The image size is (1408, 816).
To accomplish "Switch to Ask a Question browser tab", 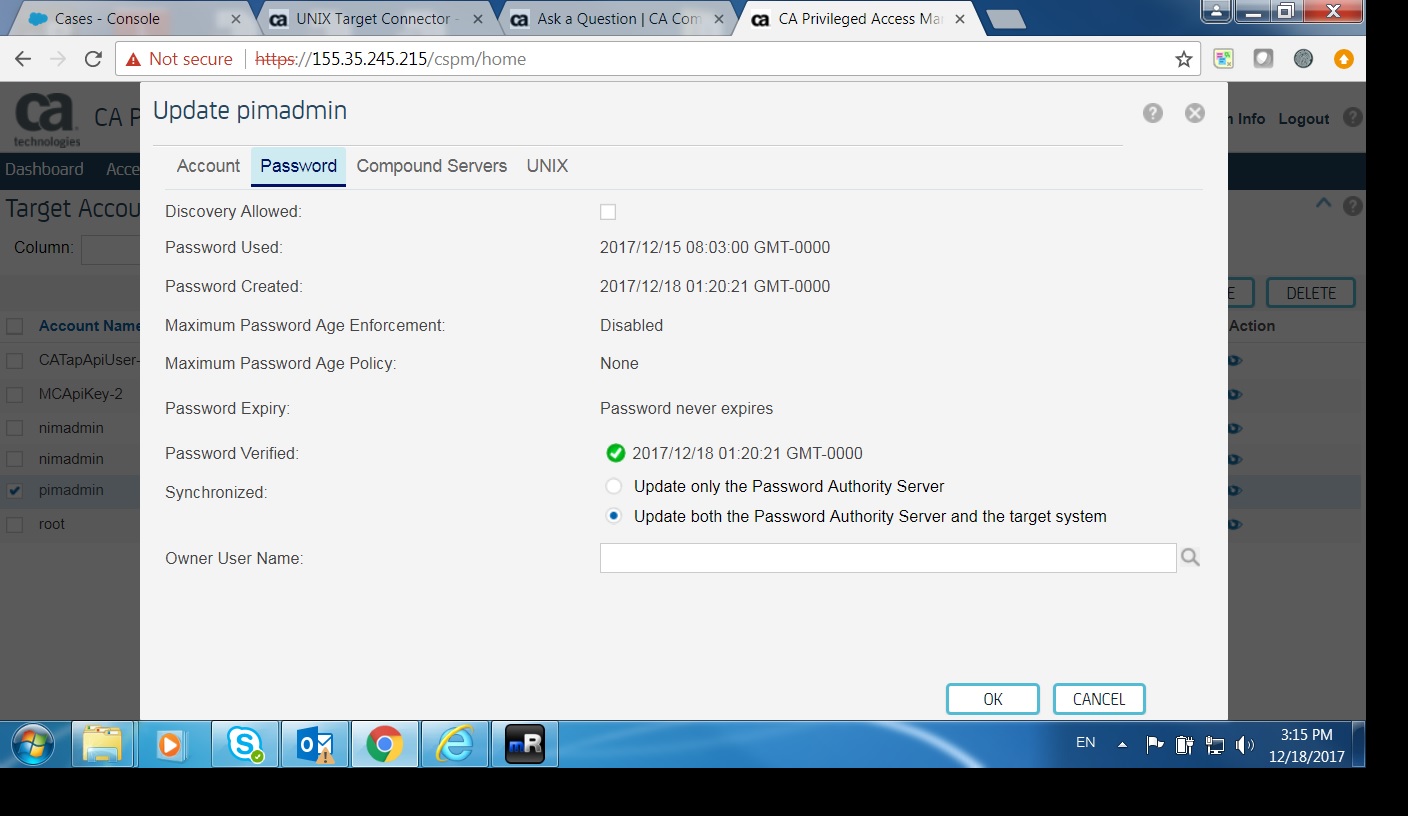I will [x=618, y=18].
